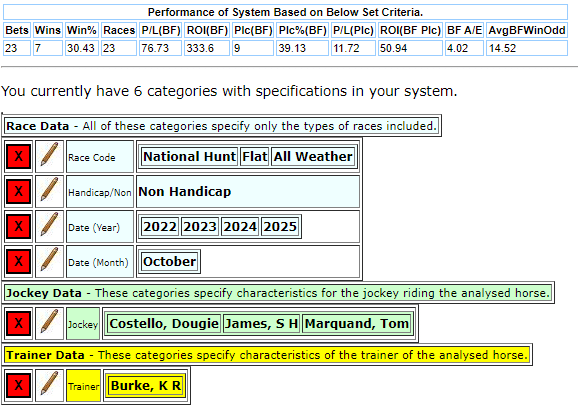Click the AvgBFWinOdd column header
This screenshot has height=412, width=578.
527,30
